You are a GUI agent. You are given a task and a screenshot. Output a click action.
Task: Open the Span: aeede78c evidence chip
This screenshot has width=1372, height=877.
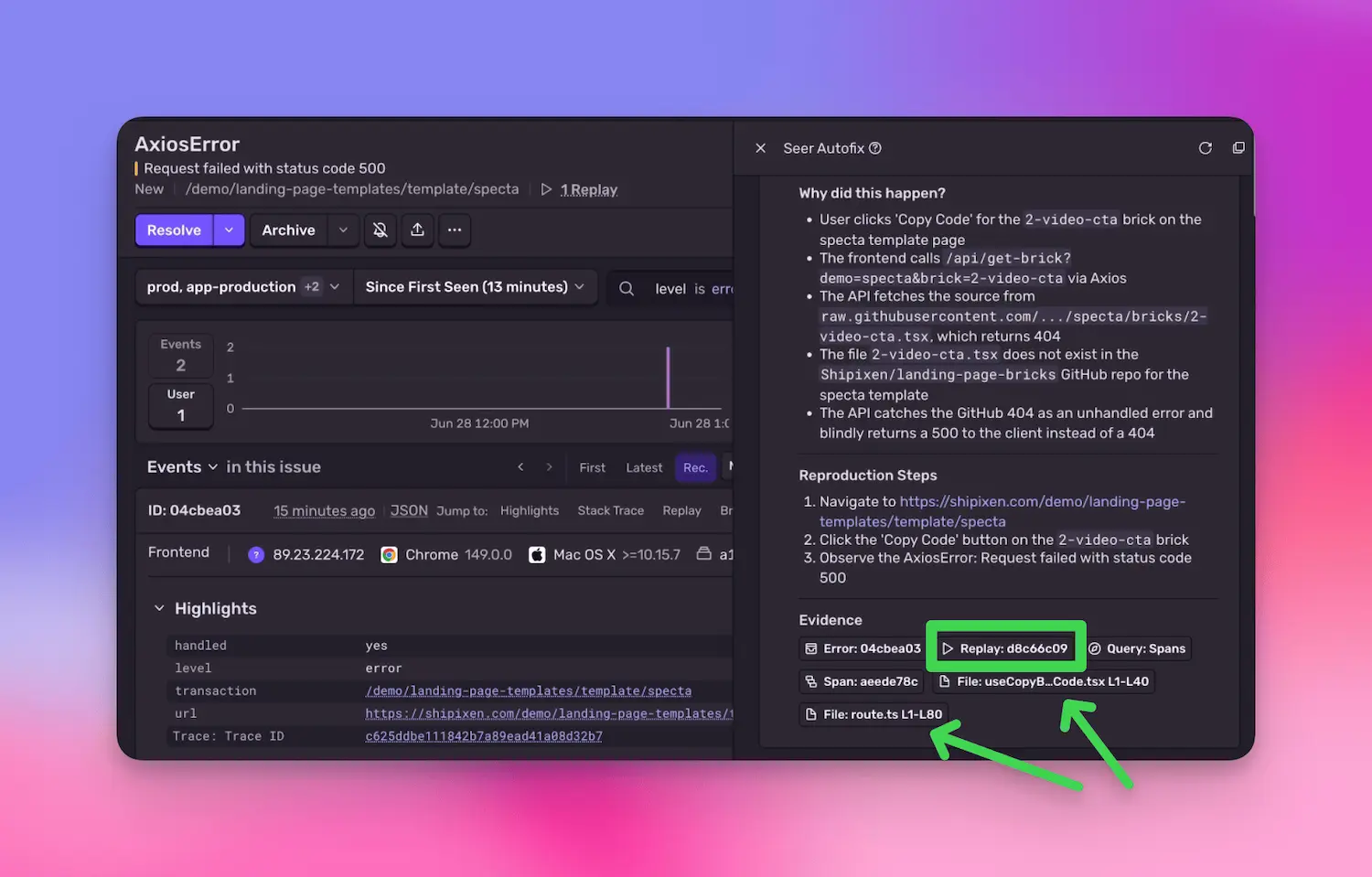click(862, 681)
